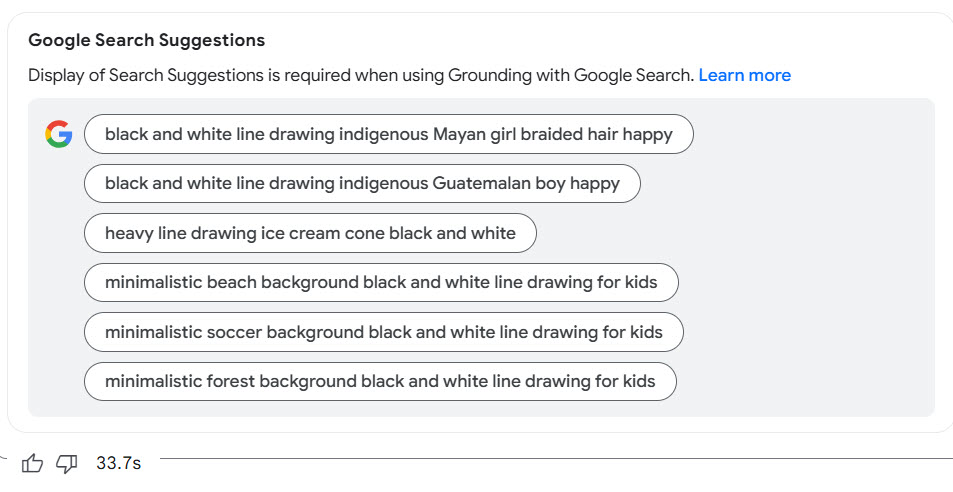Click the Google Search Suggestions heading
Screen dimensions: 953x492
(146, 40)
